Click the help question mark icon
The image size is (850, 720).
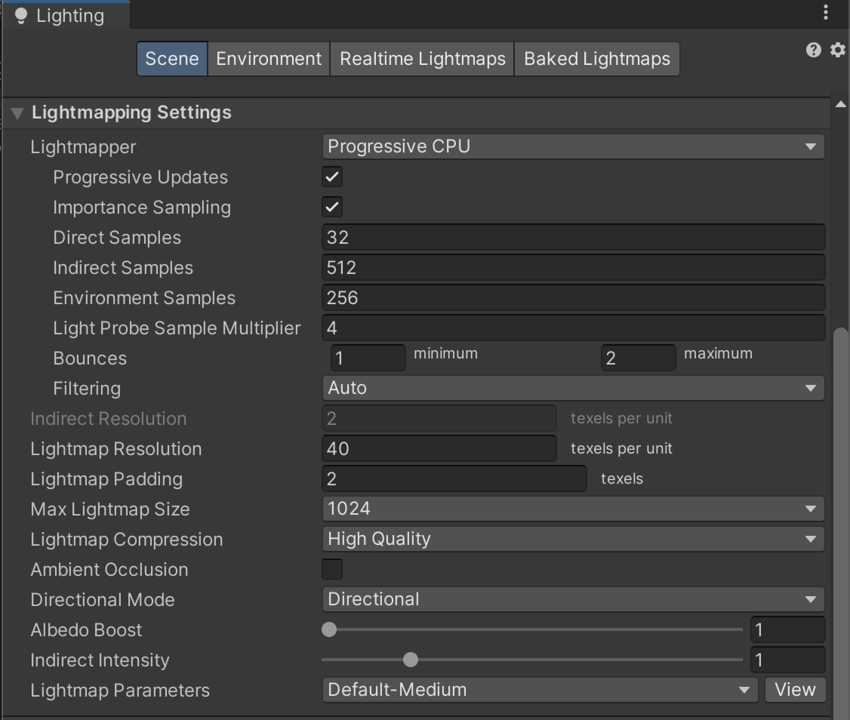click(x=813, y=50)
